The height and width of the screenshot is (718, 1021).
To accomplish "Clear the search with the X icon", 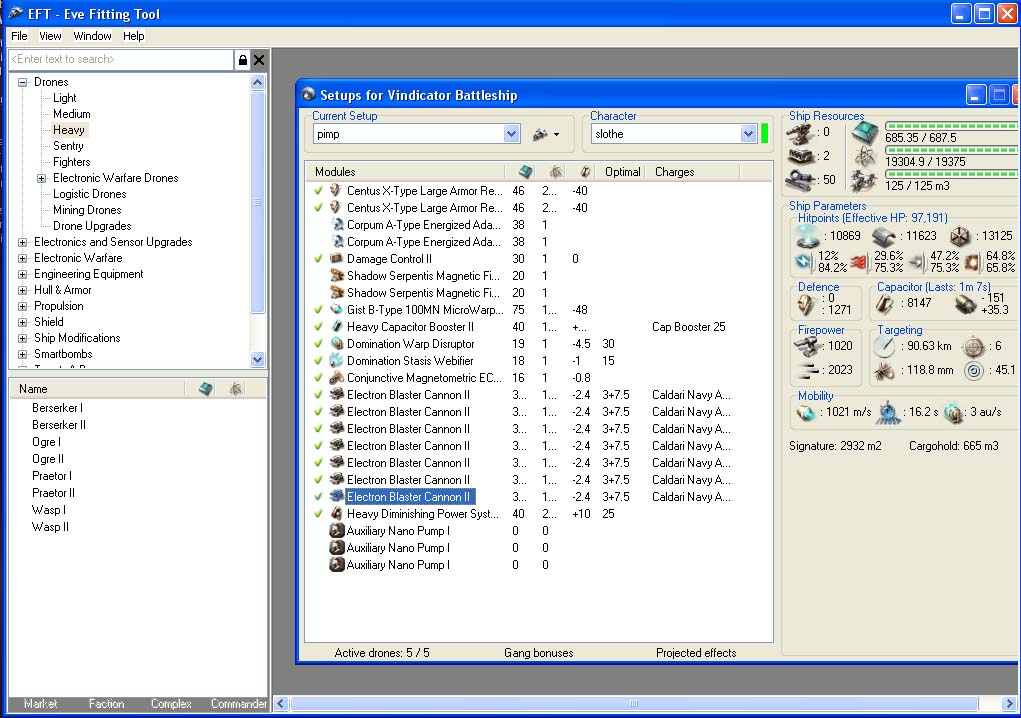I will tap(259, 60).
